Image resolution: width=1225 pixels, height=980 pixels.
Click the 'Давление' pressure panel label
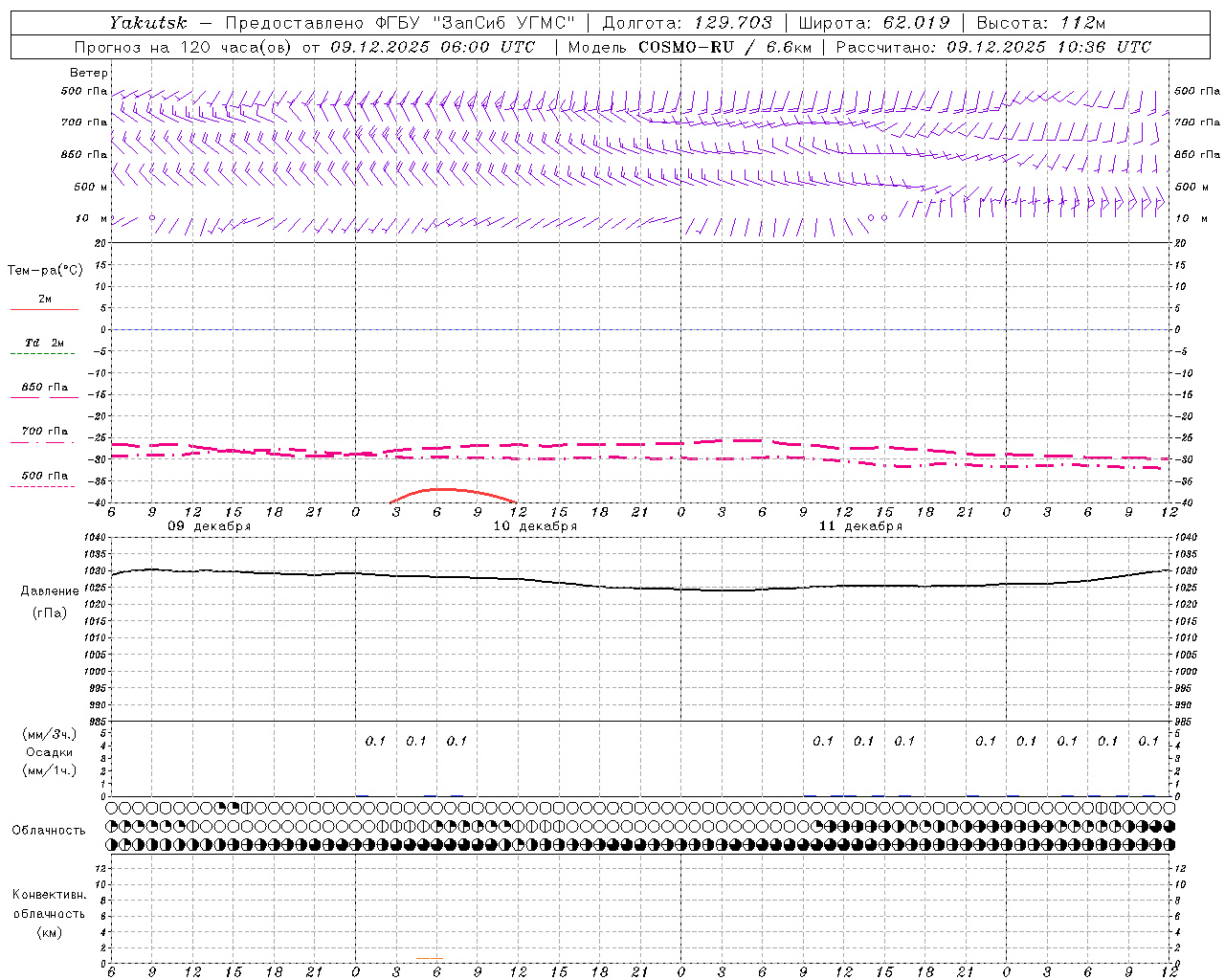click(x=50, y=591)
